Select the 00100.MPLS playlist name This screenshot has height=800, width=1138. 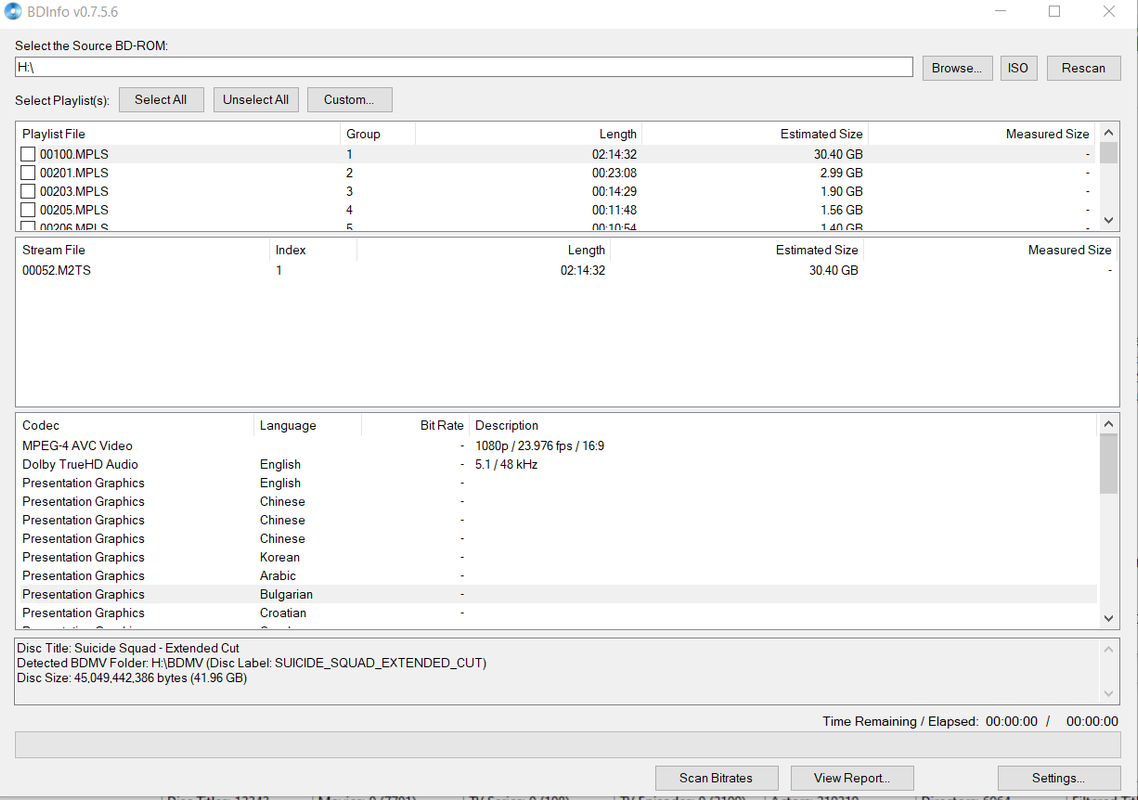tap(74, 154)
